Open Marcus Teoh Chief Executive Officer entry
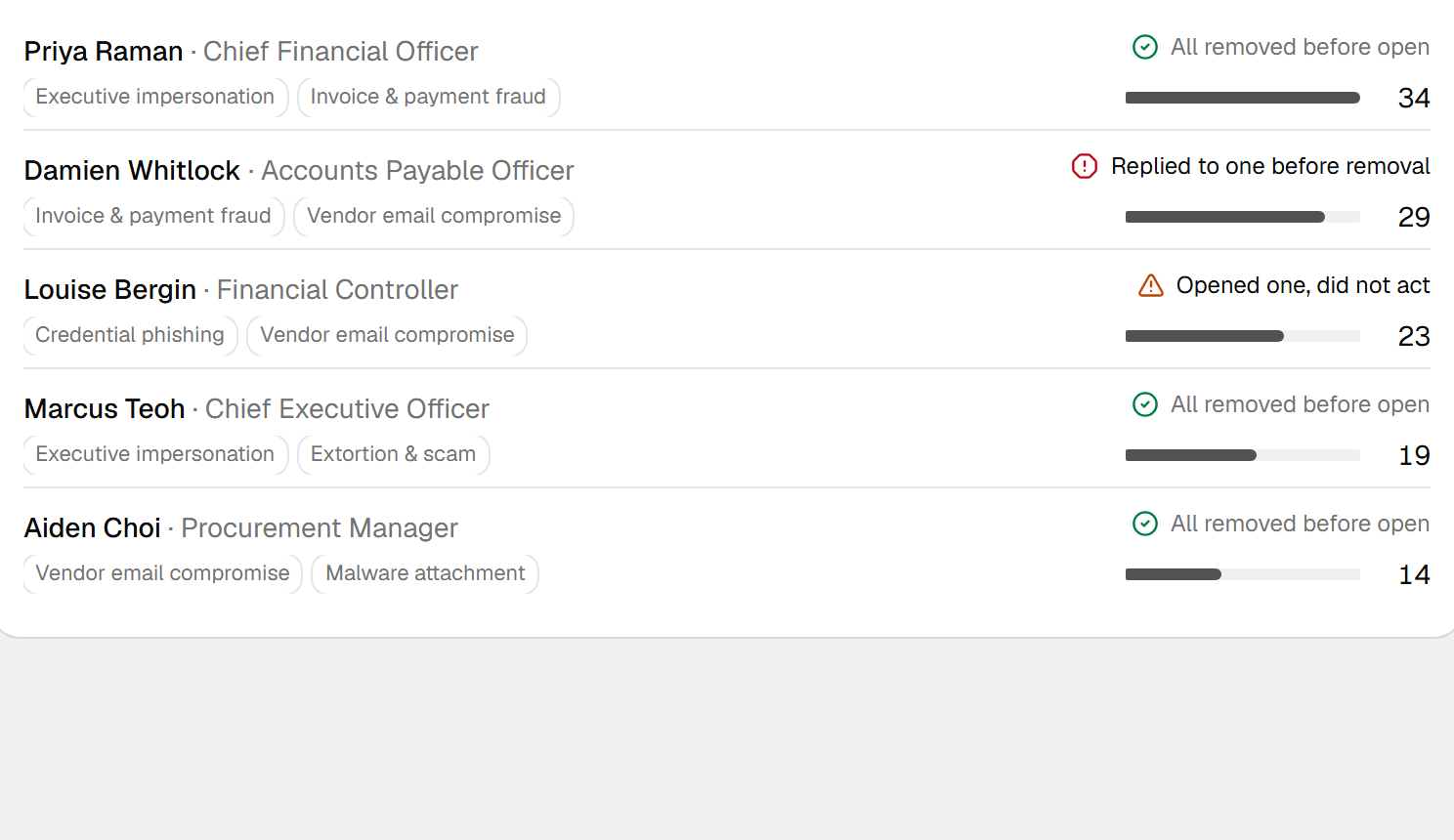The height and width of the screenshot is (840, 1454). [x=257, y=408]
